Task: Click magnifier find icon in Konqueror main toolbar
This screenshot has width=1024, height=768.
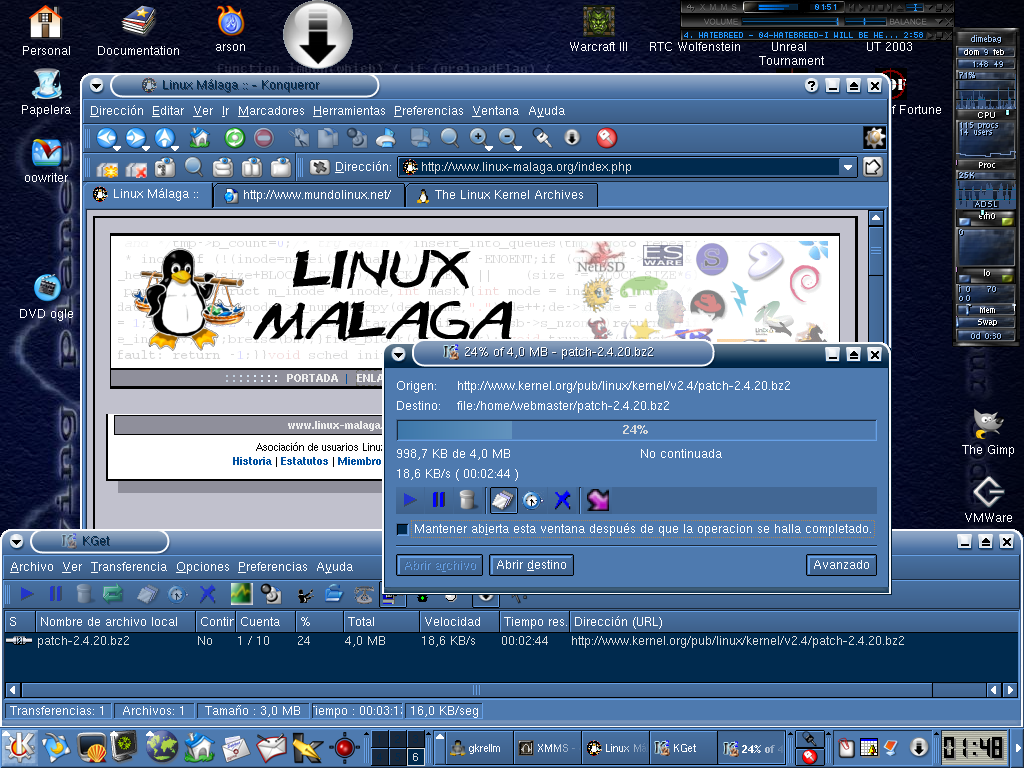Action: tap(449, 138)
